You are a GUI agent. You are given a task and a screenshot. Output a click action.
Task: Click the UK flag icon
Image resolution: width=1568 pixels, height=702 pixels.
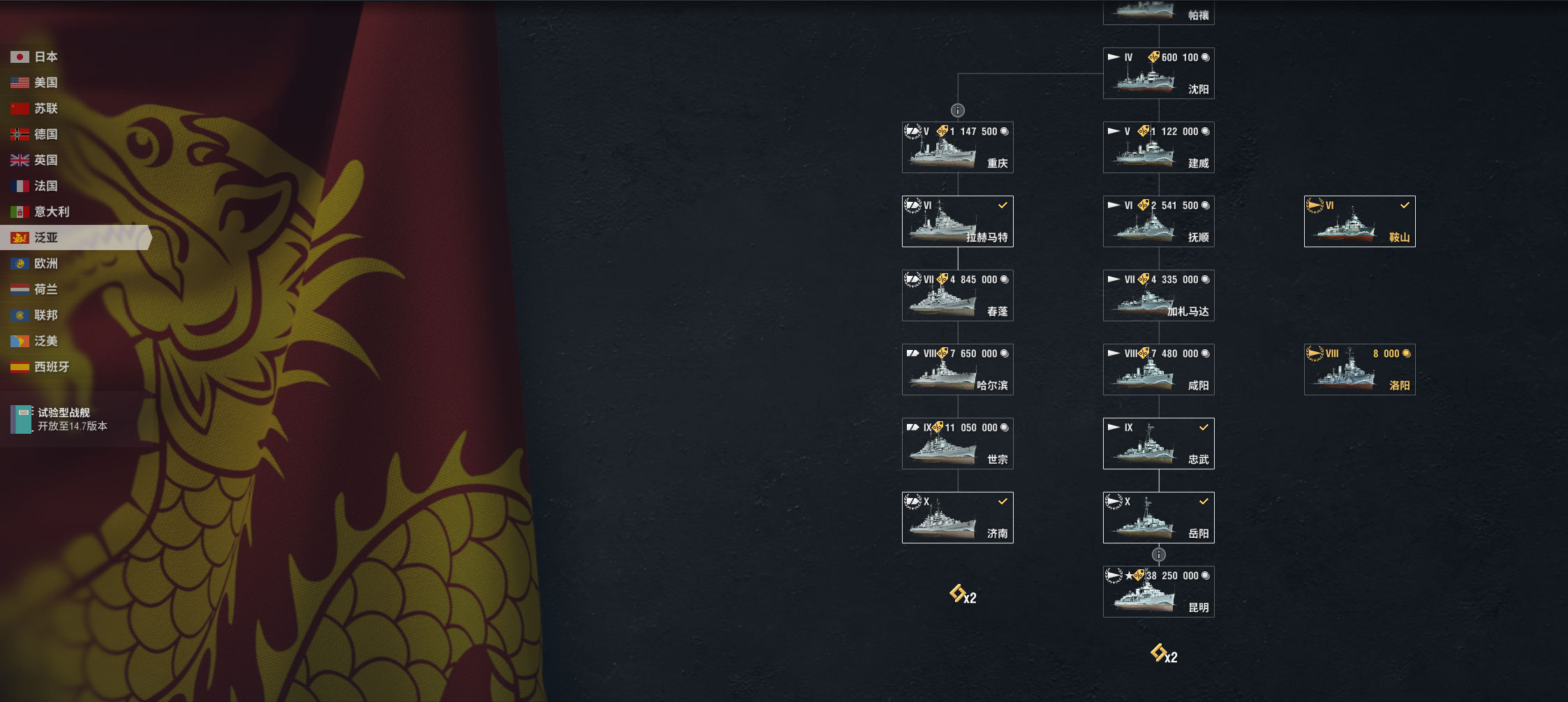click(20, 160)
